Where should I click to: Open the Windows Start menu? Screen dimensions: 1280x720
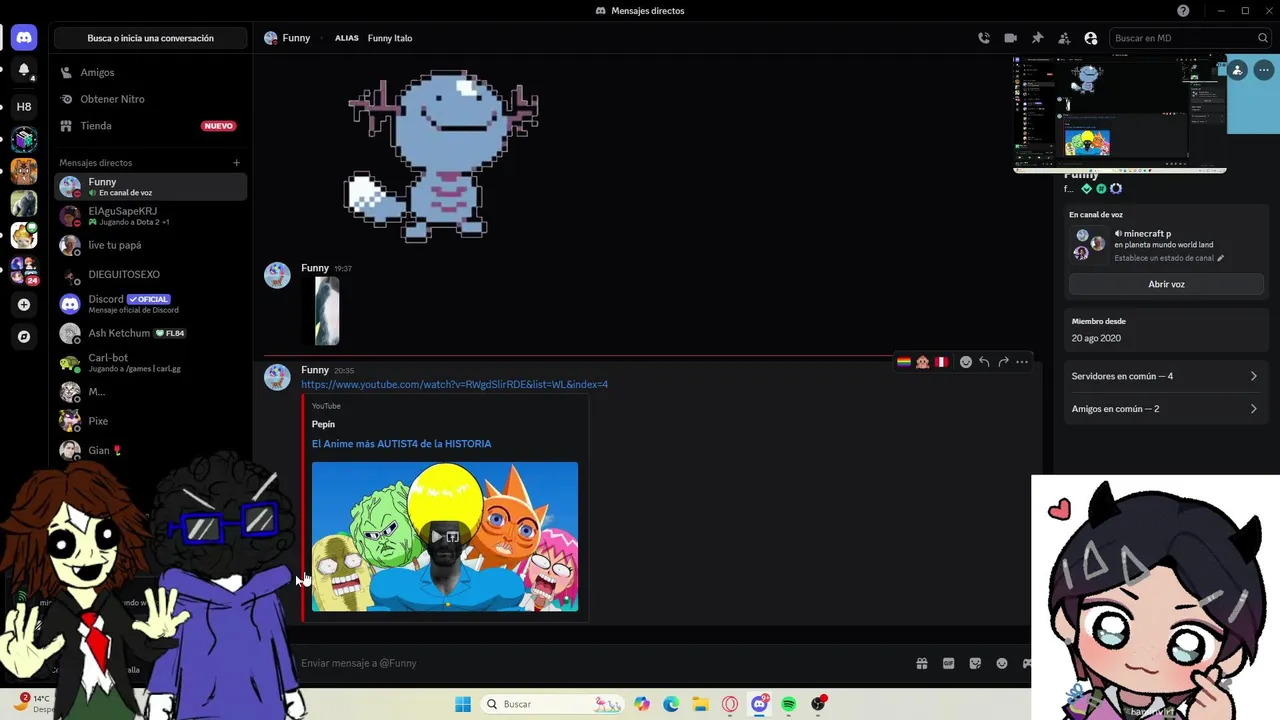[463, 704]
